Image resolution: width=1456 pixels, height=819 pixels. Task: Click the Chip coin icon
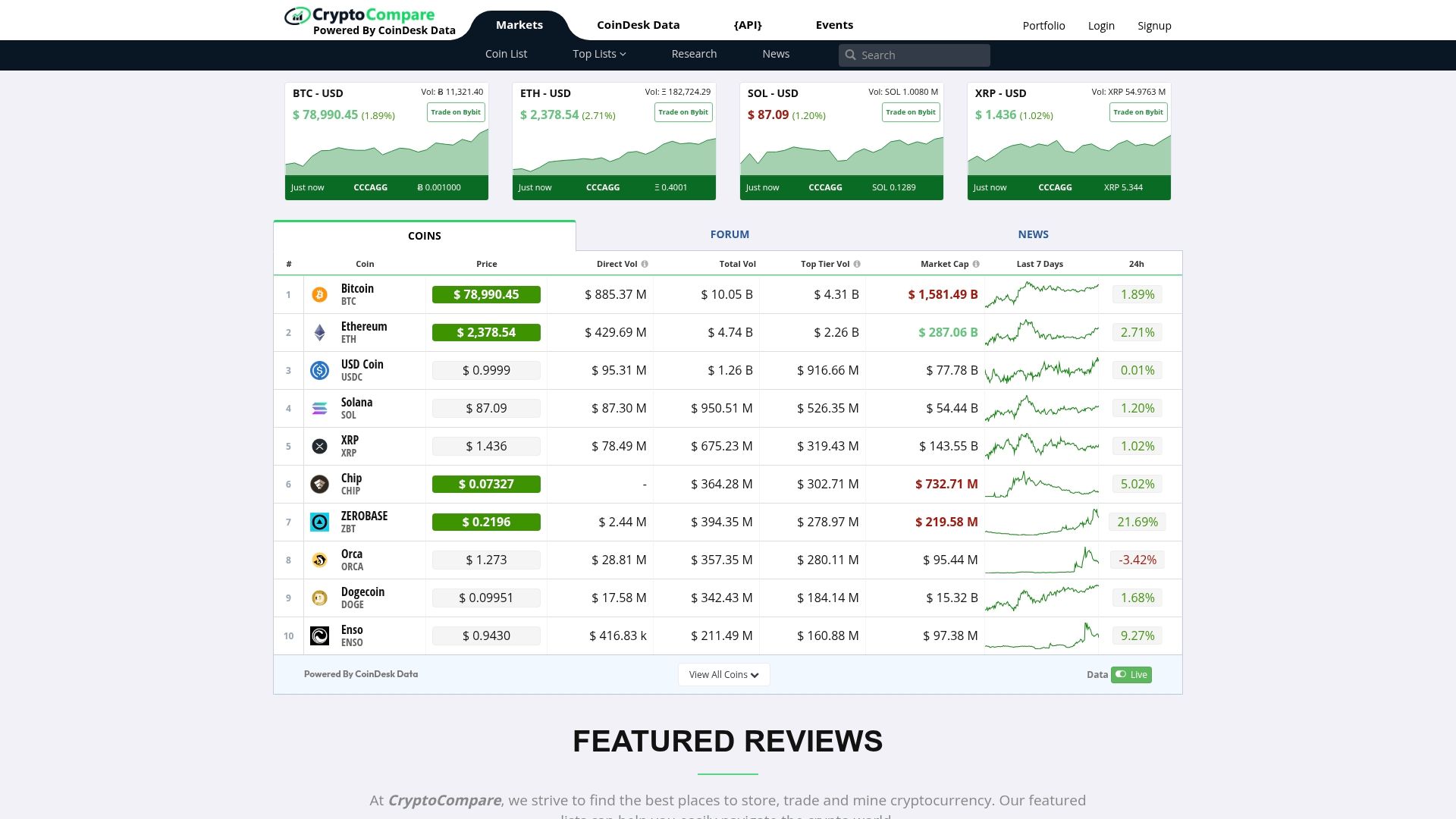(x=319, y=485)
